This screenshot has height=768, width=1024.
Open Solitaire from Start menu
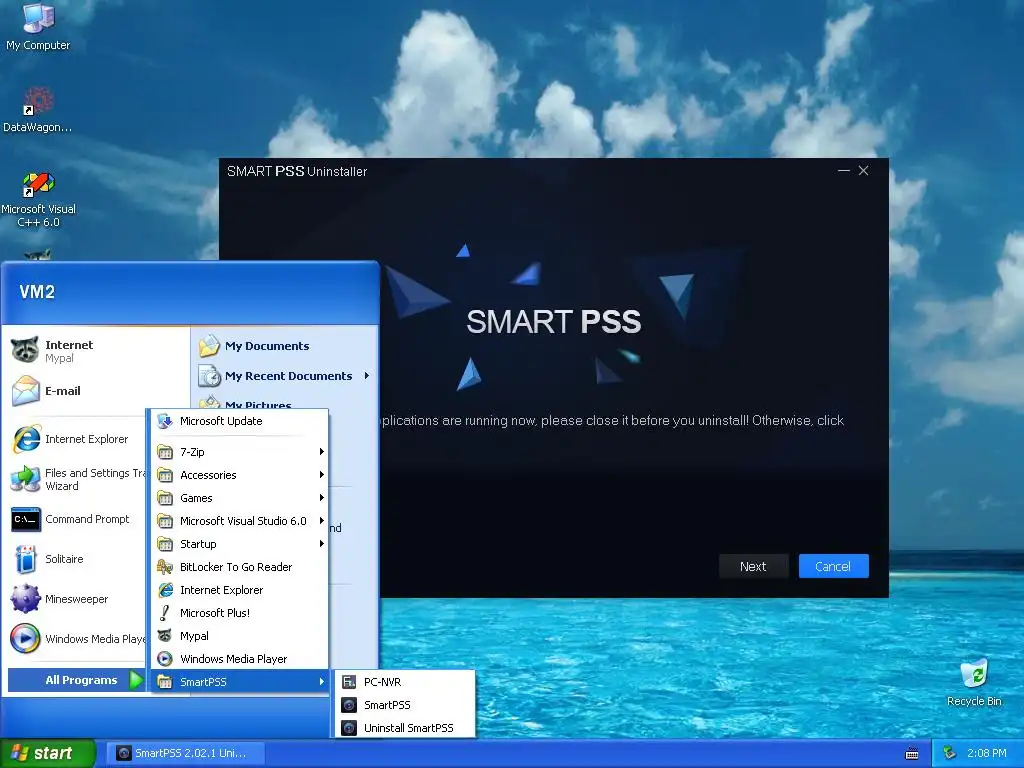tap(75, 559)
